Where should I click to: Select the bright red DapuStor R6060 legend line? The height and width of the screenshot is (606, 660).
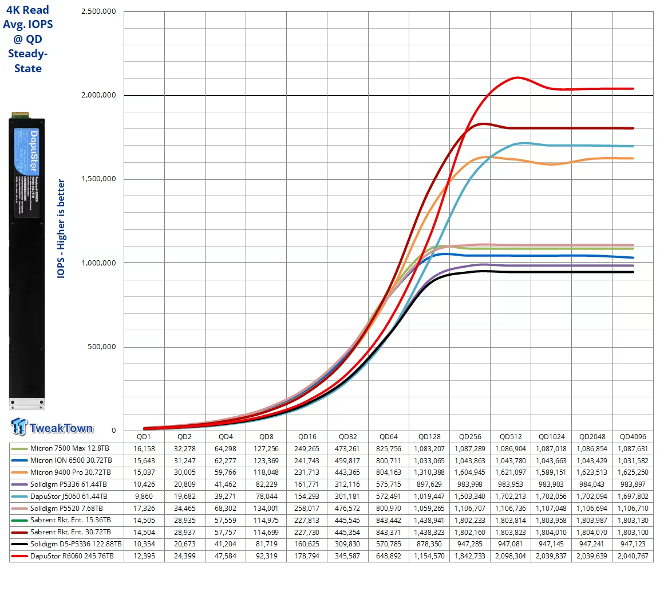pyautogui.click(x=19, y=556)
